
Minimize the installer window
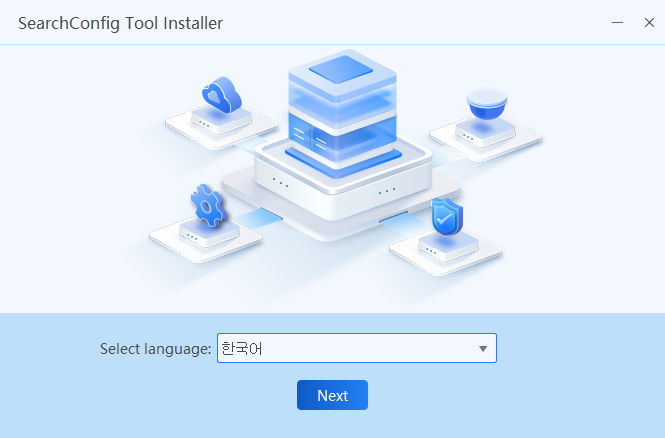click(618, 22)
